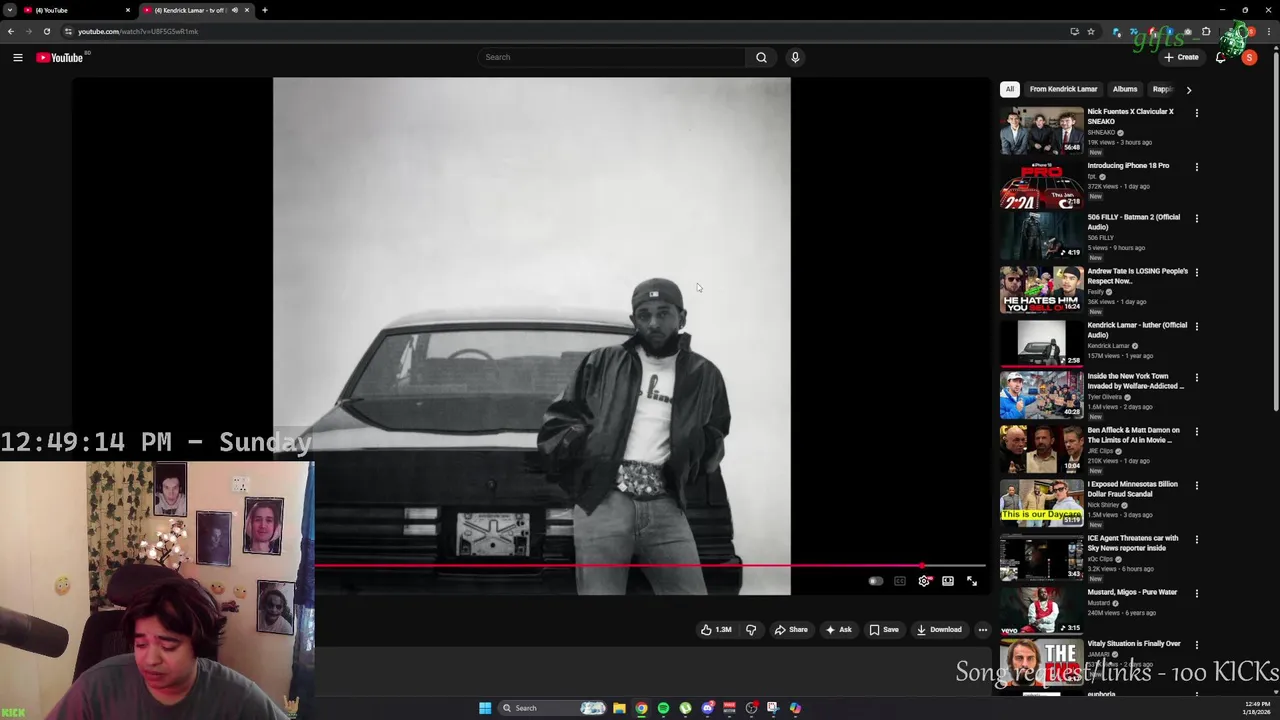Switch to the first YouTube browser tab
This screenshot has width=1280, height=720.
click(78, 10)
